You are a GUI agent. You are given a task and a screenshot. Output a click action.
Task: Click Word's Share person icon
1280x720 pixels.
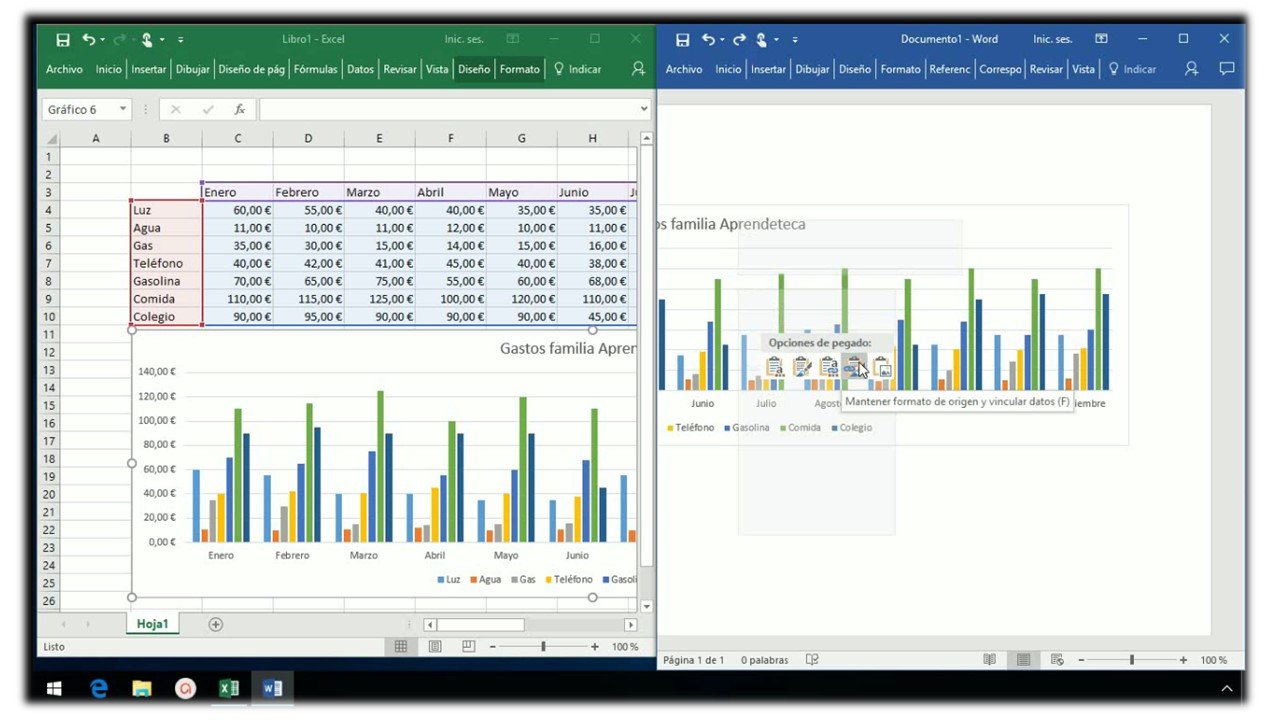point(1191,69)
